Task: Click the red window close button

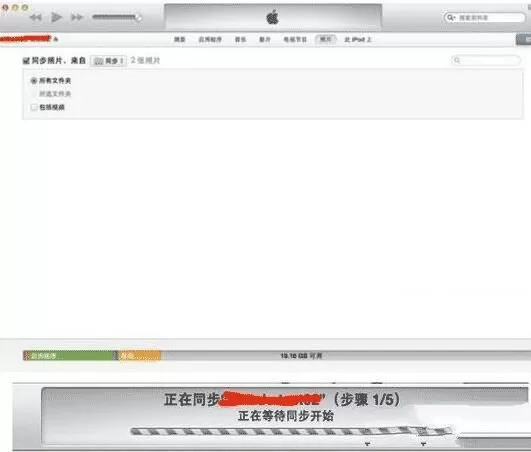Action: coord(5,7)
